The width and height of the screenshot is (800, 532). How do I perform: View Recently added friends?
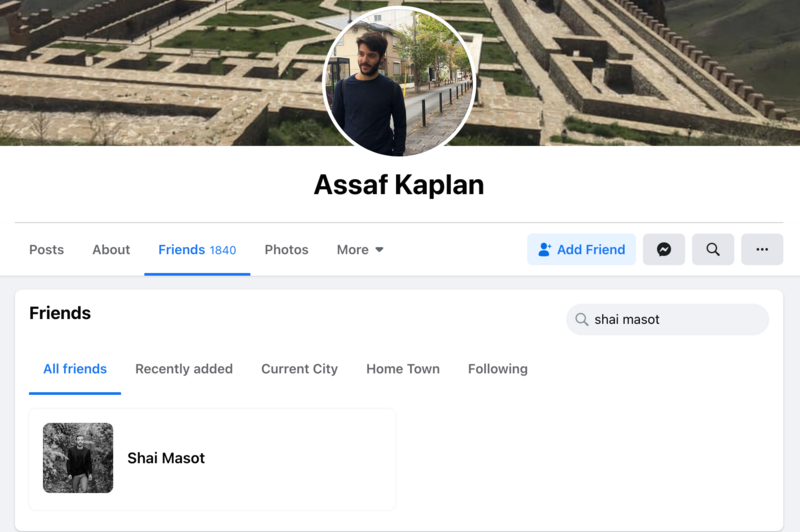pos(184,369)
